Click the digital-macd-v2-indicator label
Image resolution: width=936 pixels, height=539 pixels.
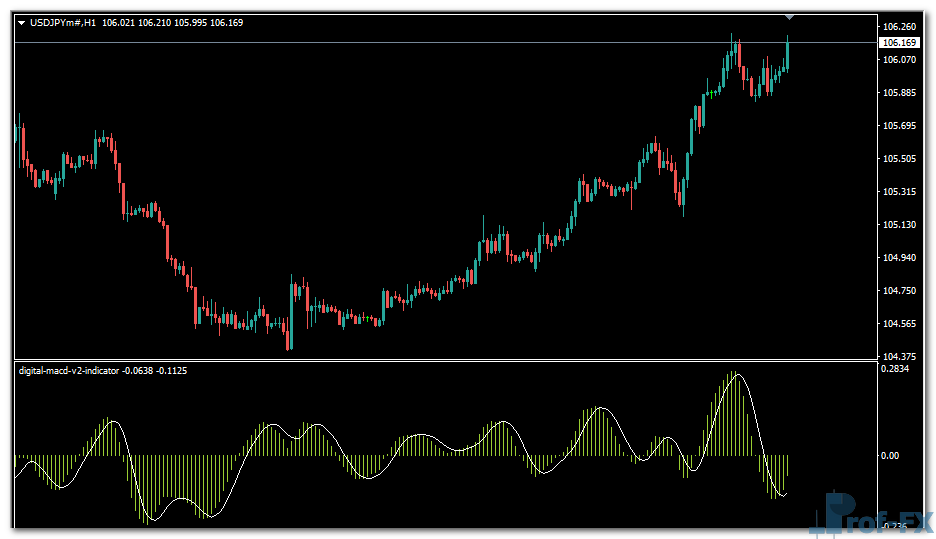pyautogui.click(x=68, y=370)
